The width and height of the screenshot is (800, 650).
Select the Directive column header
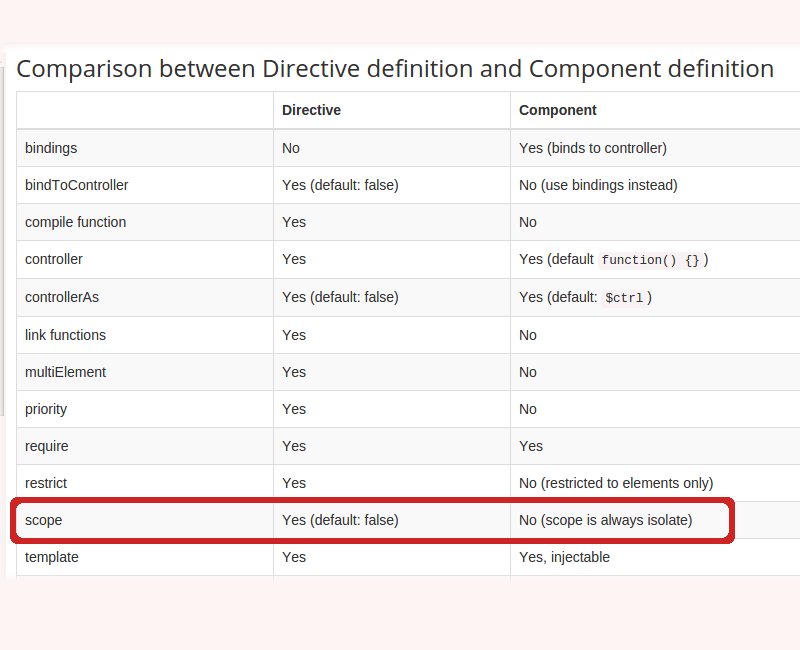(x=311, y=110)
